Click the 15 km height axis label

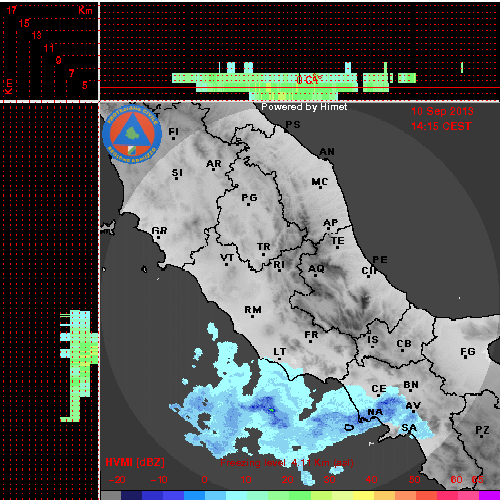pos(24,23)
